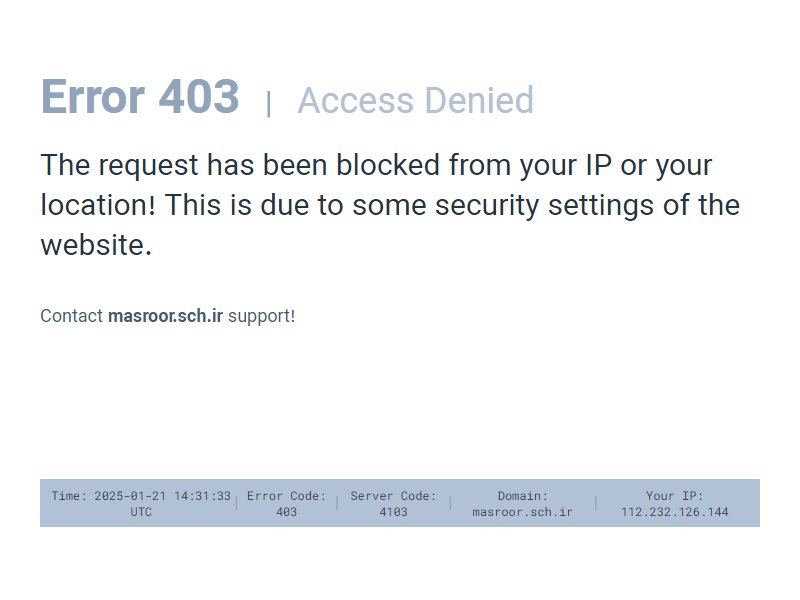Screen dimensions: 800x600
Task: Click the word support! after the domain
Action: [262, 316]
